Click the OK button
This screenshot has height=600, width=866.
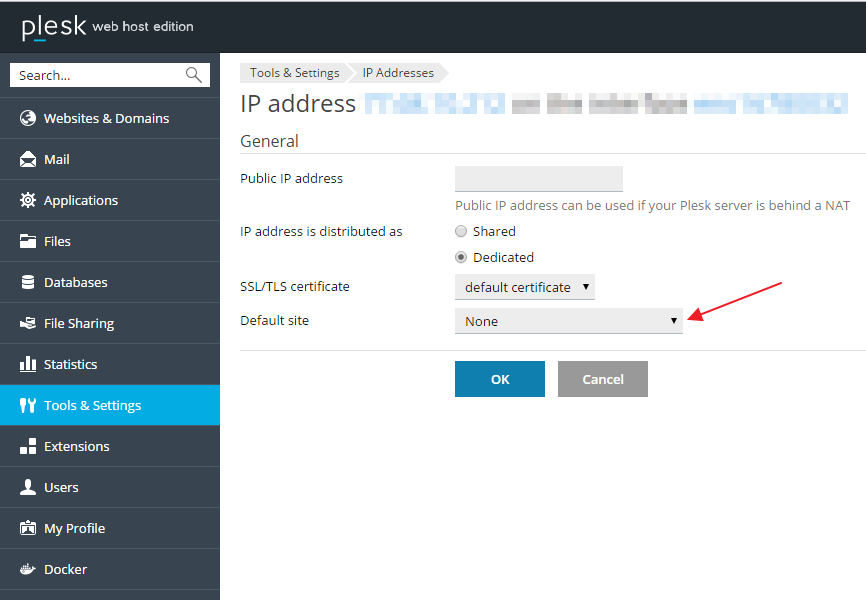[x=500, y=379]
